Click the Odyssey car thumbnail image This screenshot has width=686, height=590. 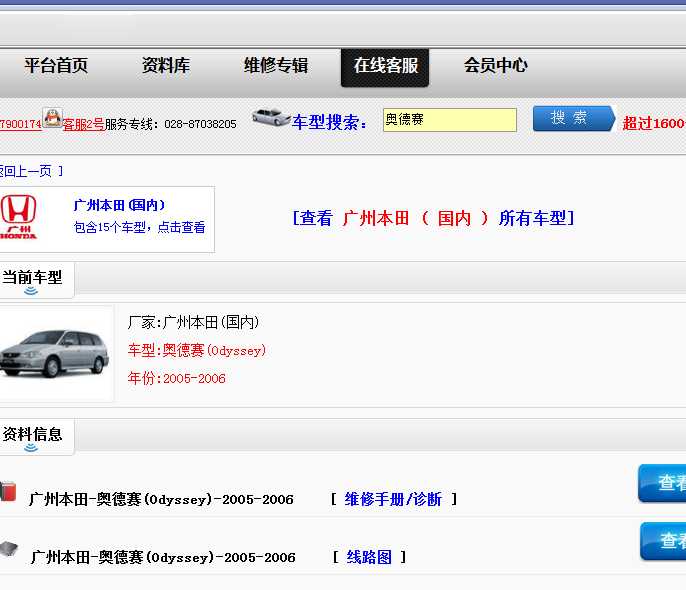pos(55,354)
